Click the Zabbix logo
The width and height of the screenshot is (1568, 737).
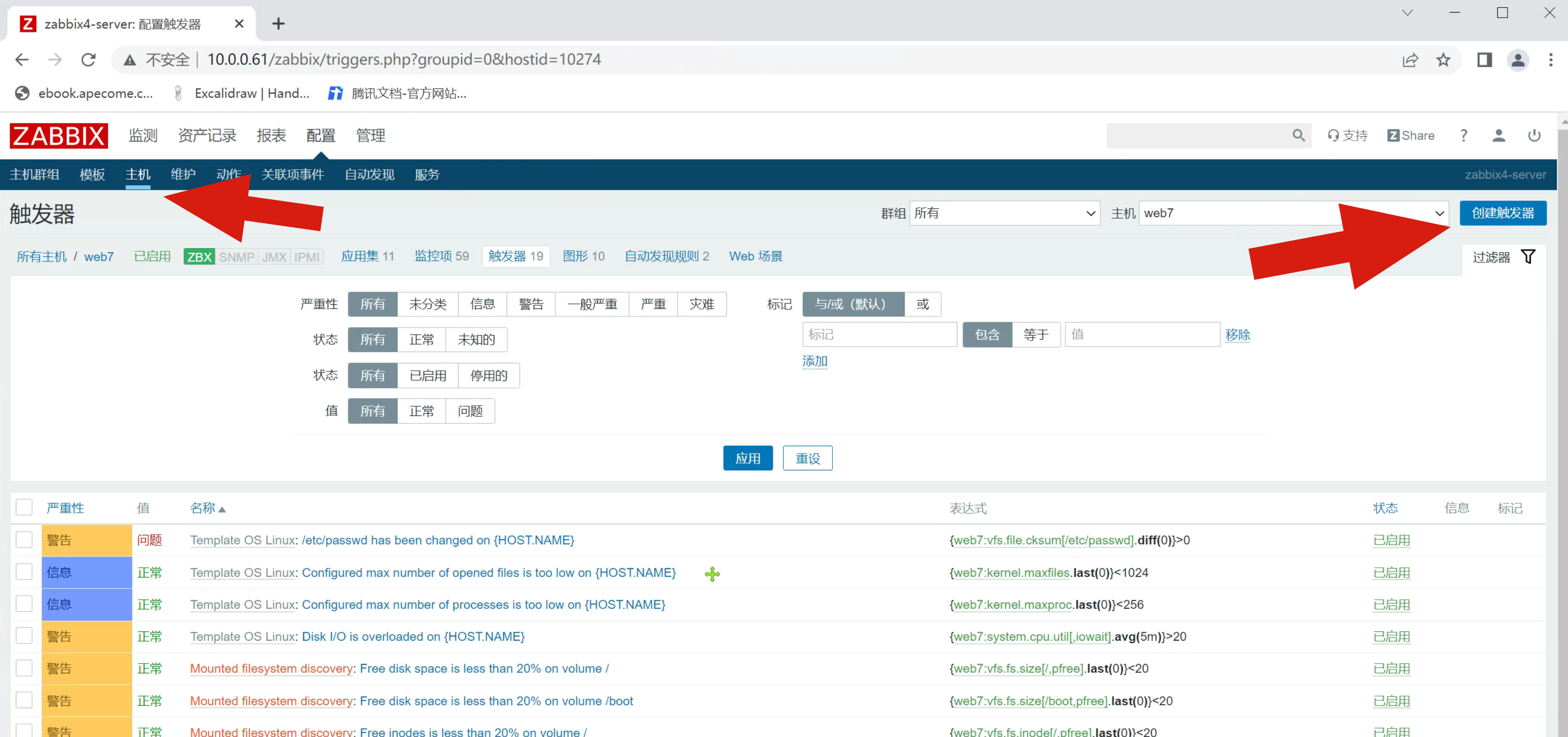(59, 135)
